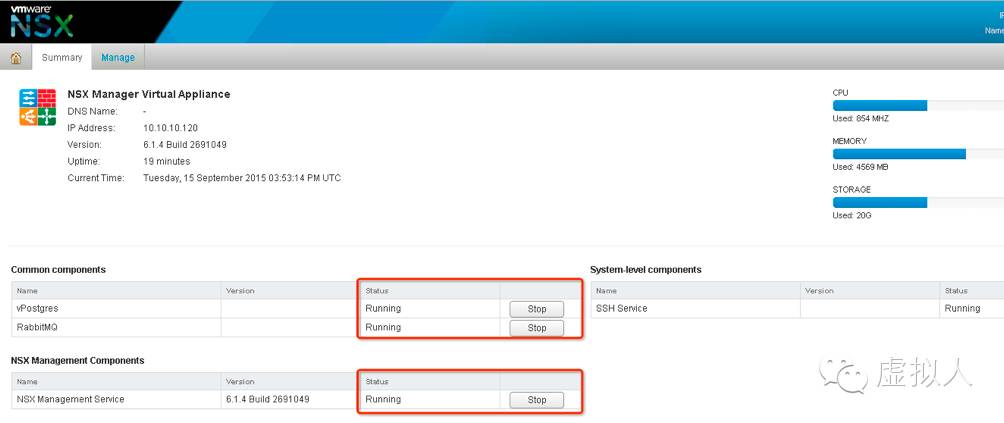Switch to the Manage tab
The height and width of the screenshot is (423, 1004).
[x=118, y=58]
